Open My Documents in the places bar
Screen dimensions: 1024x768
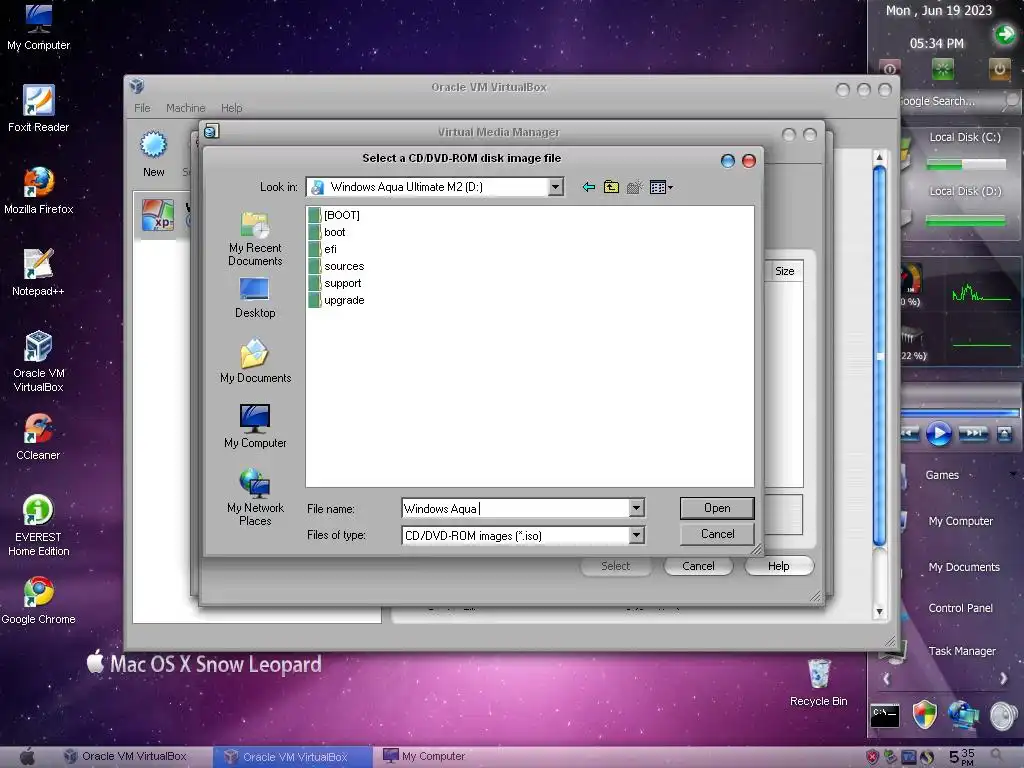click(255, 361)
